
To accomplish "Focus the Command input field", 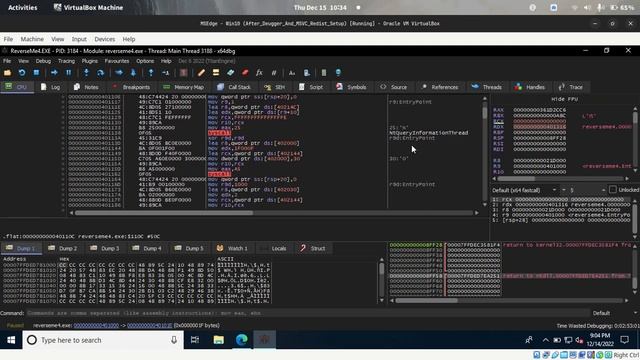I will (x=308, y=313).
